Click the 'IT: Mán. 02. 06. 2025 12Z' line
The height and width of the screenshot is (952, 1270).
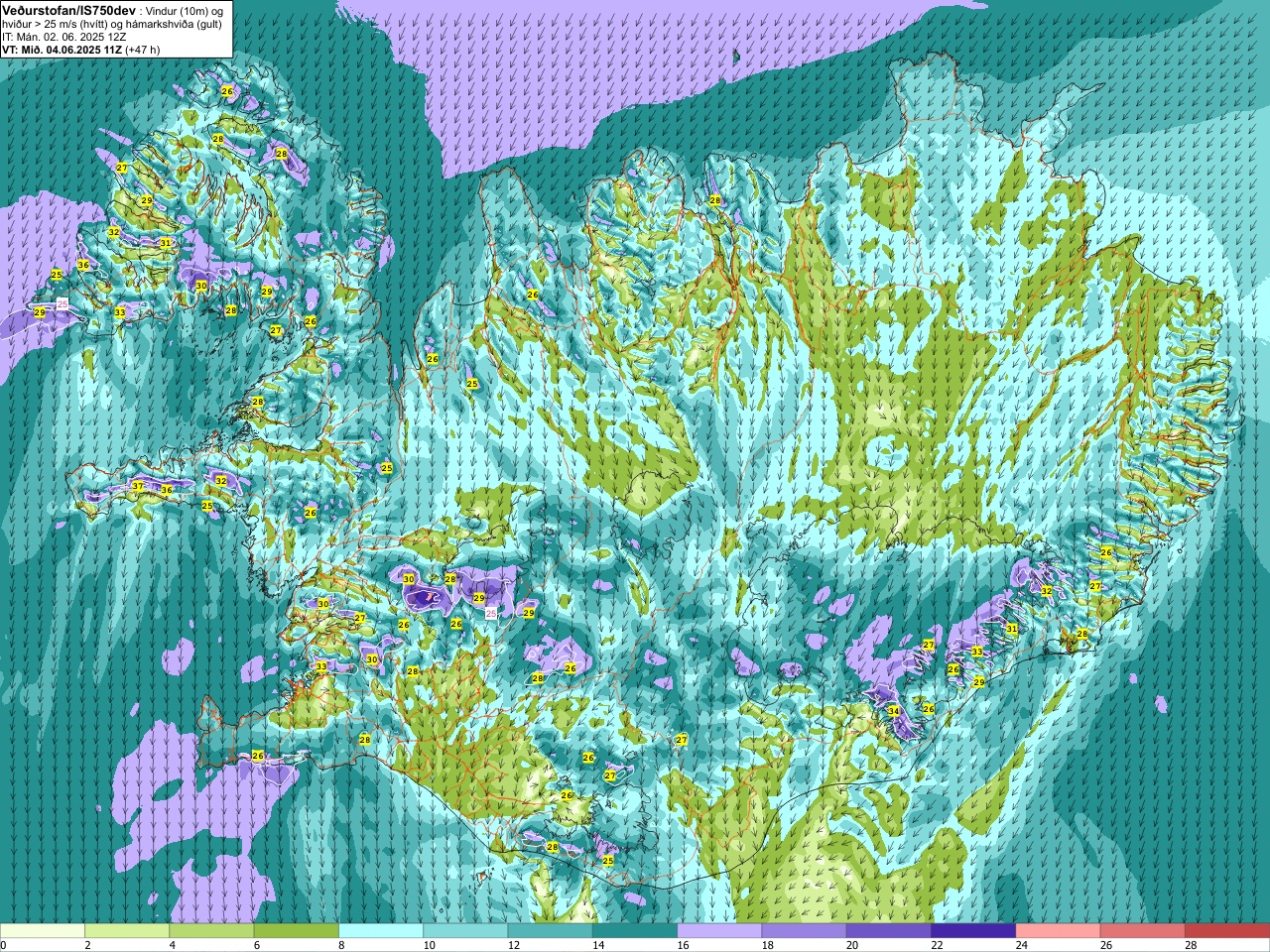[x=64, y=37]
